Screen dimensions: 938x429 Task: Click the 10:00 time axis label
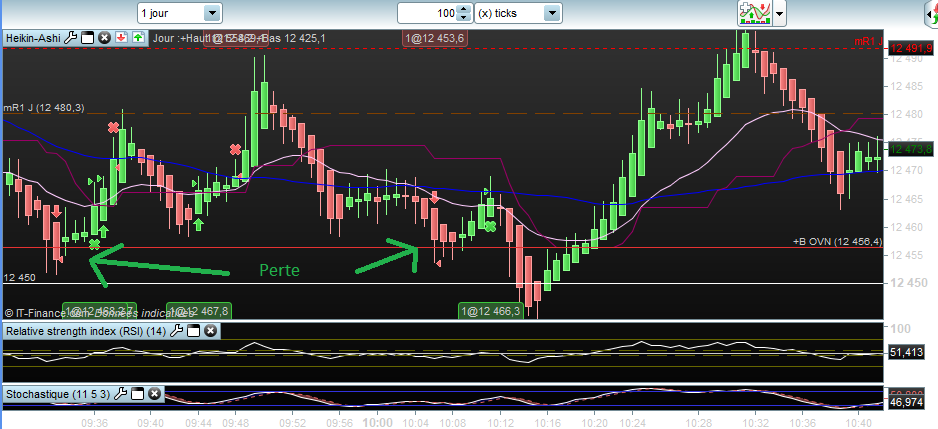point(377,422)
